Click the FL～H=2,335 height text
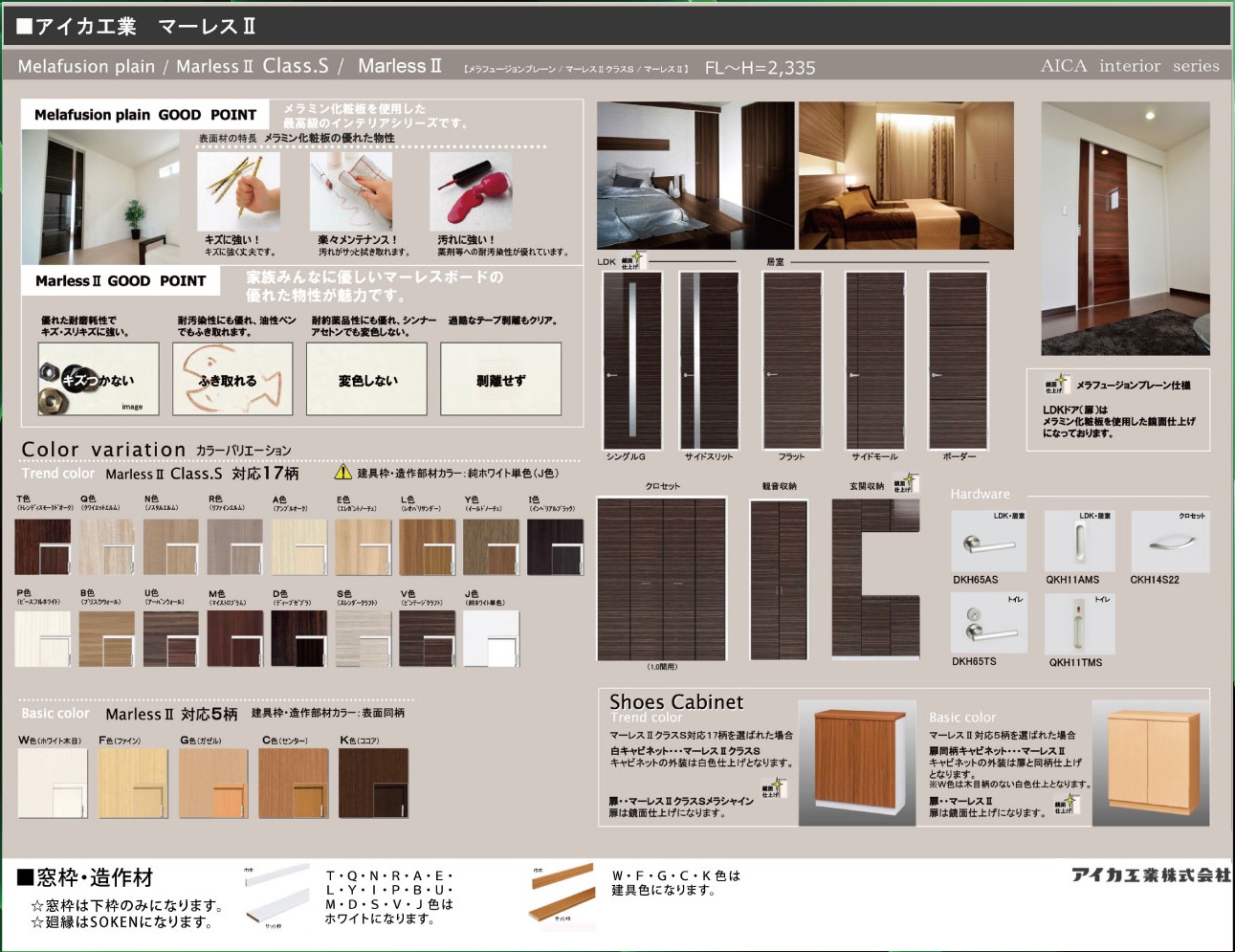The height and width of the screenshot is (952, 1235). point(761,68)
